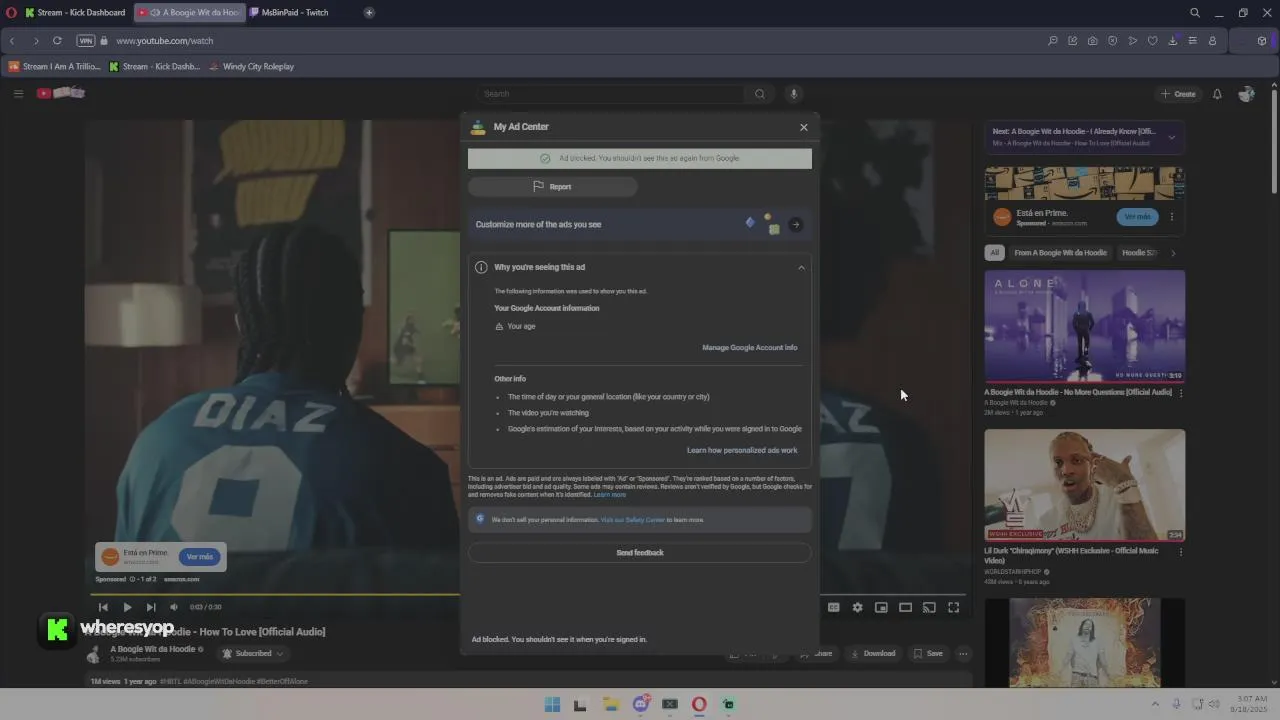Click the Create button
1280x720 pixels.
(x=1178, y=94)
